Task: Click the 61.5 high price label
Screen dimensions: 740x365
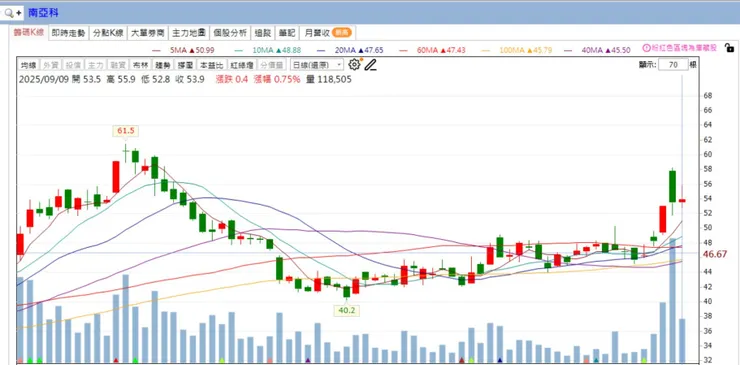Action: (126, 131)
